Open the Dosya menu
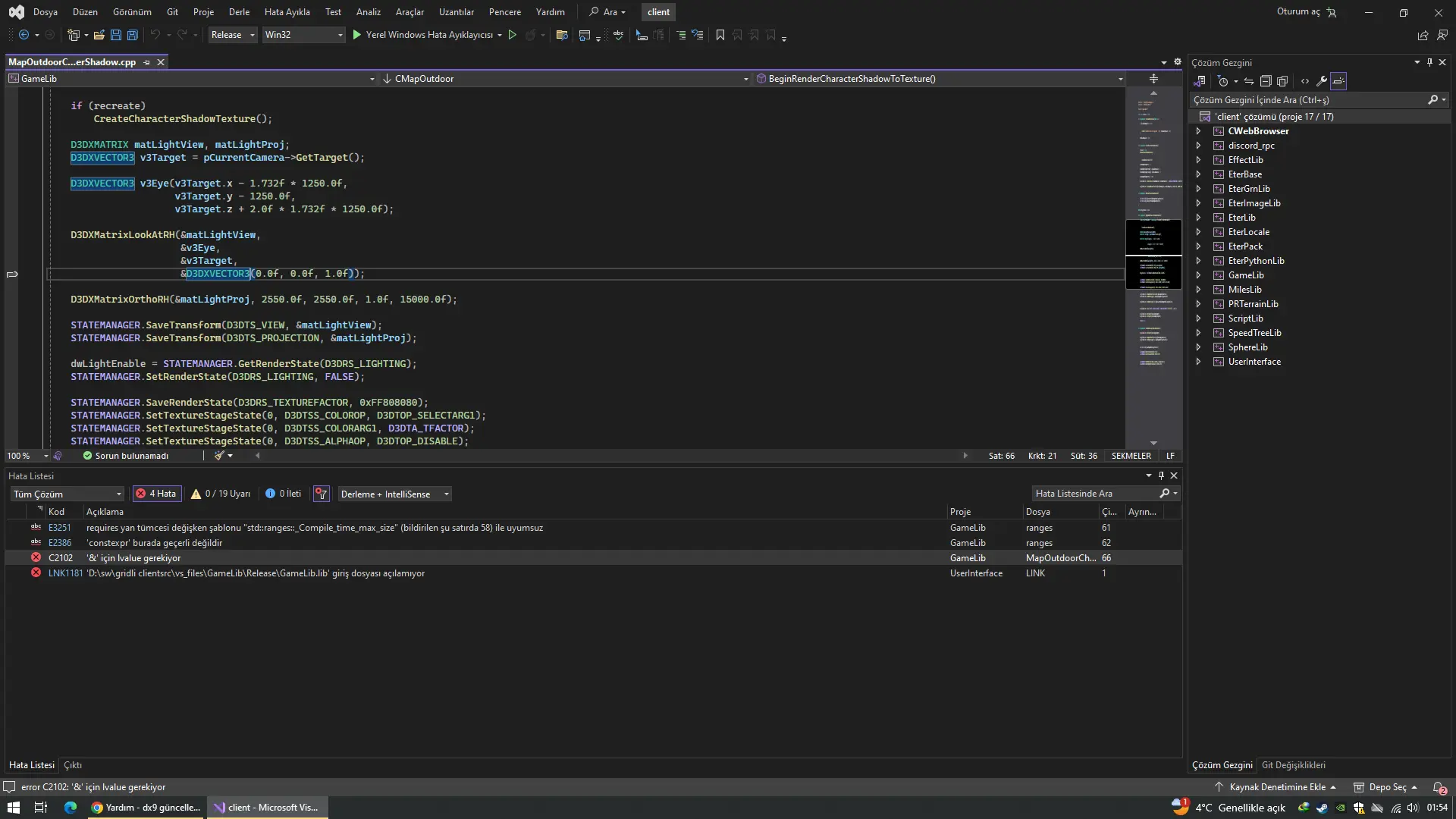The width and height of the screenshot is (1456, 819). 45,12
